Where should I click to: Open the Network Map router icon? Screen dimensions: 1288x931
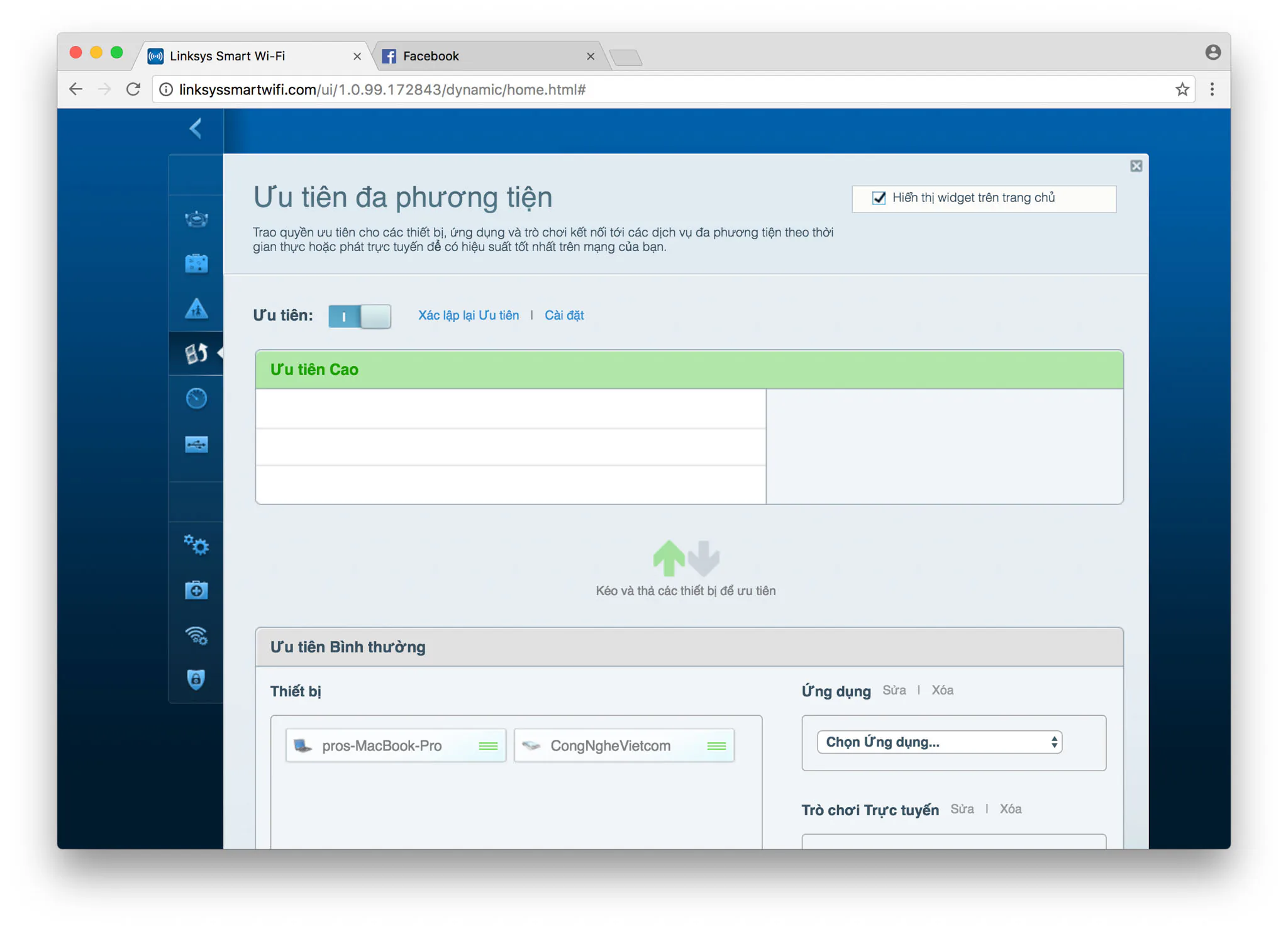coord(196,218)
